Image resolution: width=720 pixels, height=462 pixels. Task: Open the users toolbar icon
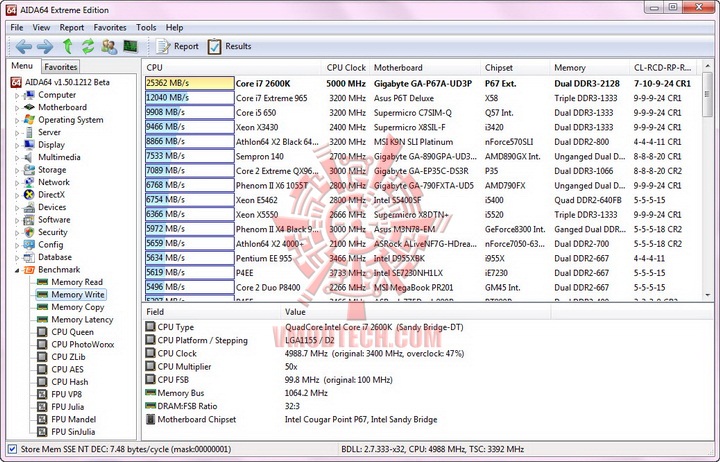(109, 46)
